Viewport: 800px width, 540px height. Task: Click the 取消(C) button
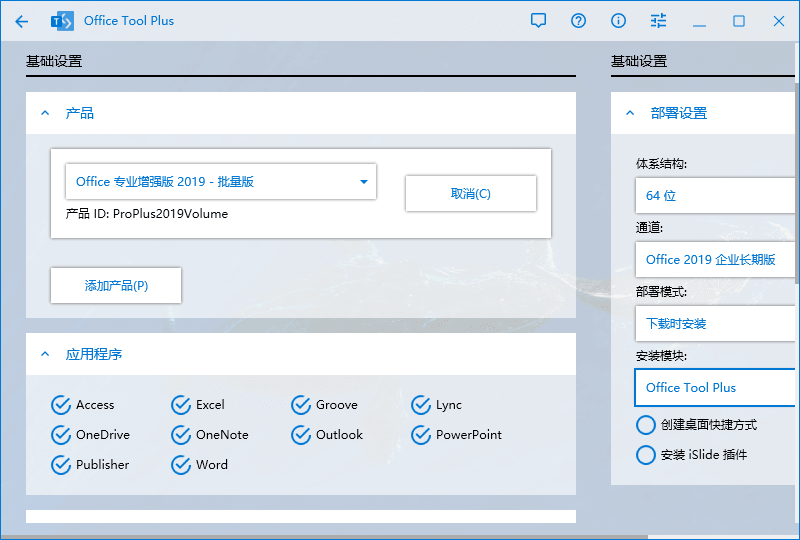click(x=470, y=194)
